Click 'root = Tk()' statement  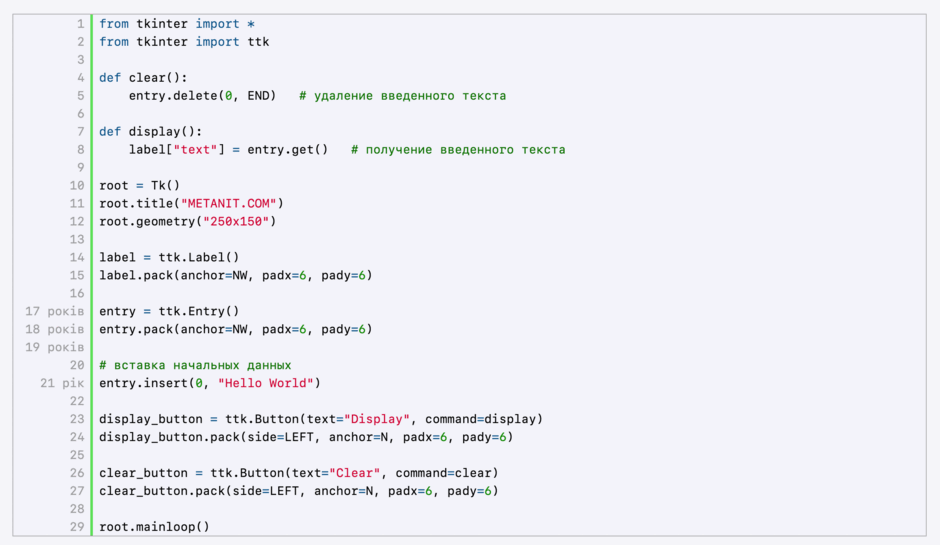click(x=140, y=185)
